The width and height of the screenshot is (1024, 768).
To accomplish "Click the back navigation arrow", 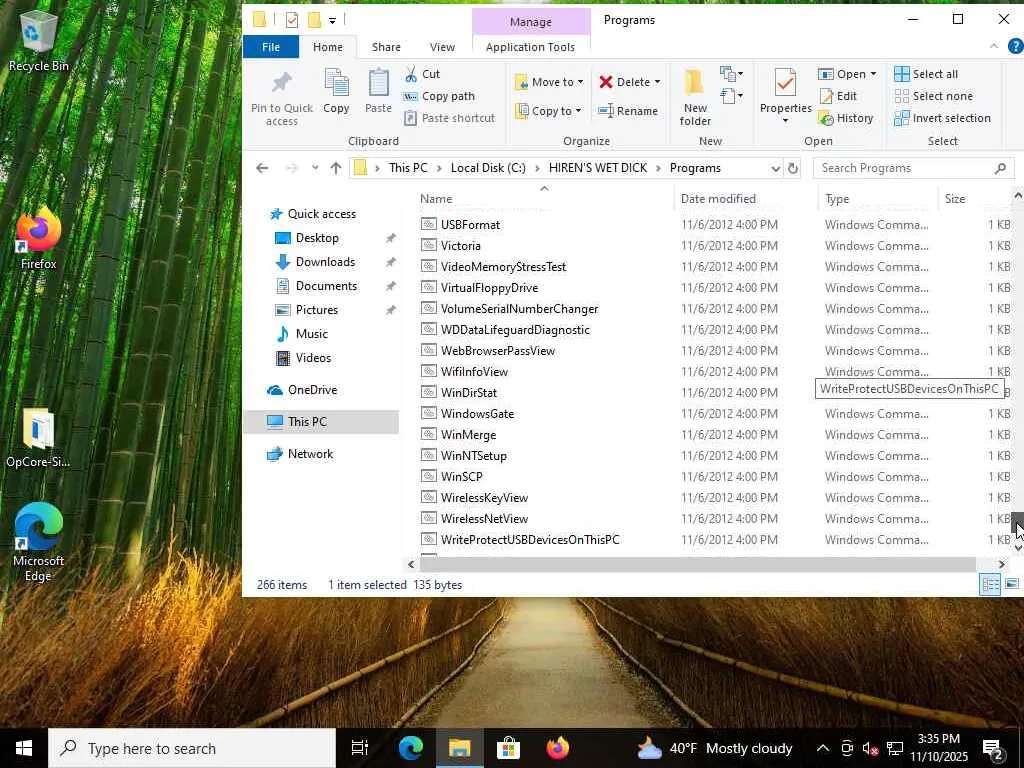I will 263,168.
